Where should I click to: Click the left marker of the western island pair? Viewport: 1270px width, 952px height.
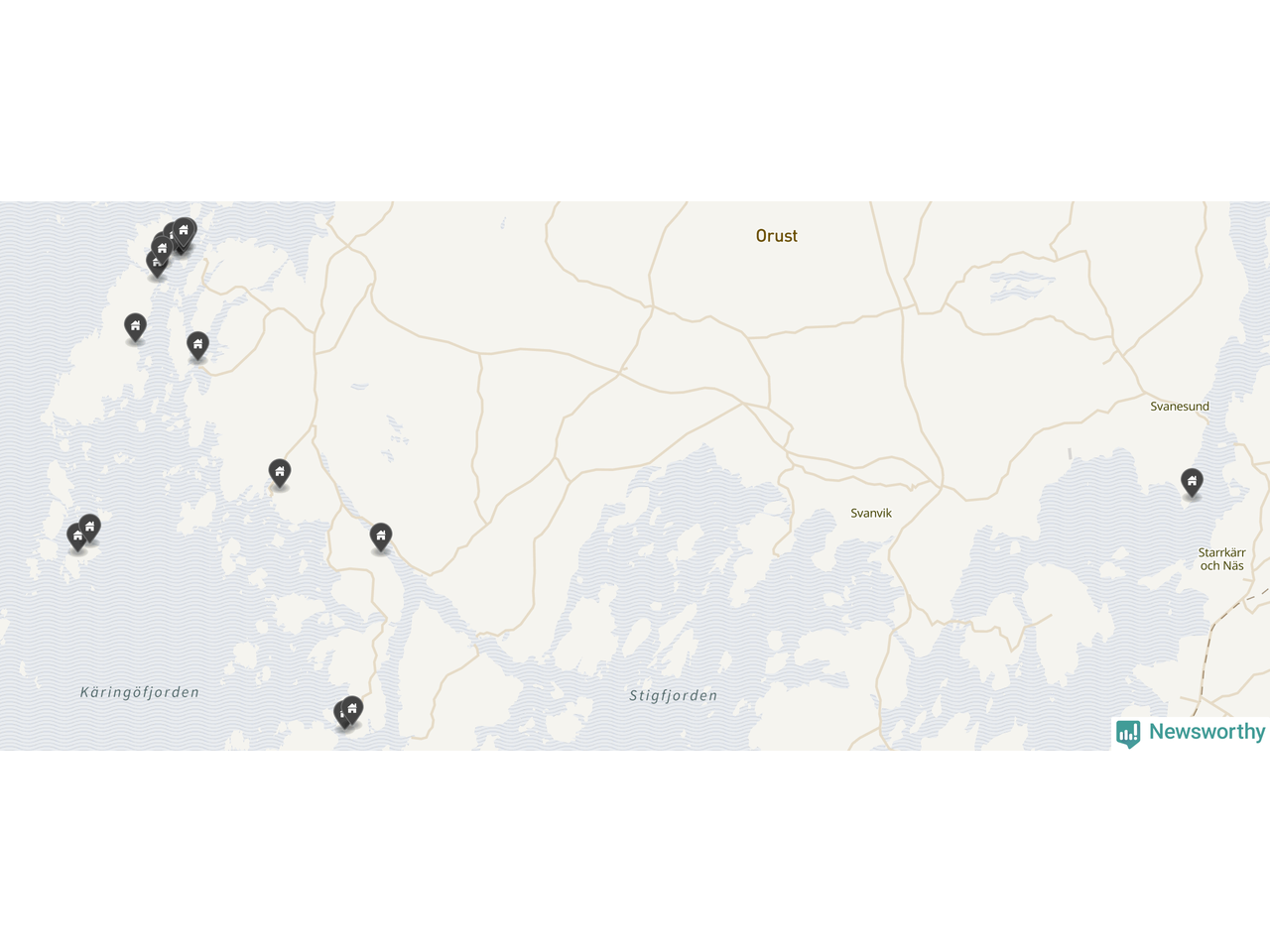77,536
